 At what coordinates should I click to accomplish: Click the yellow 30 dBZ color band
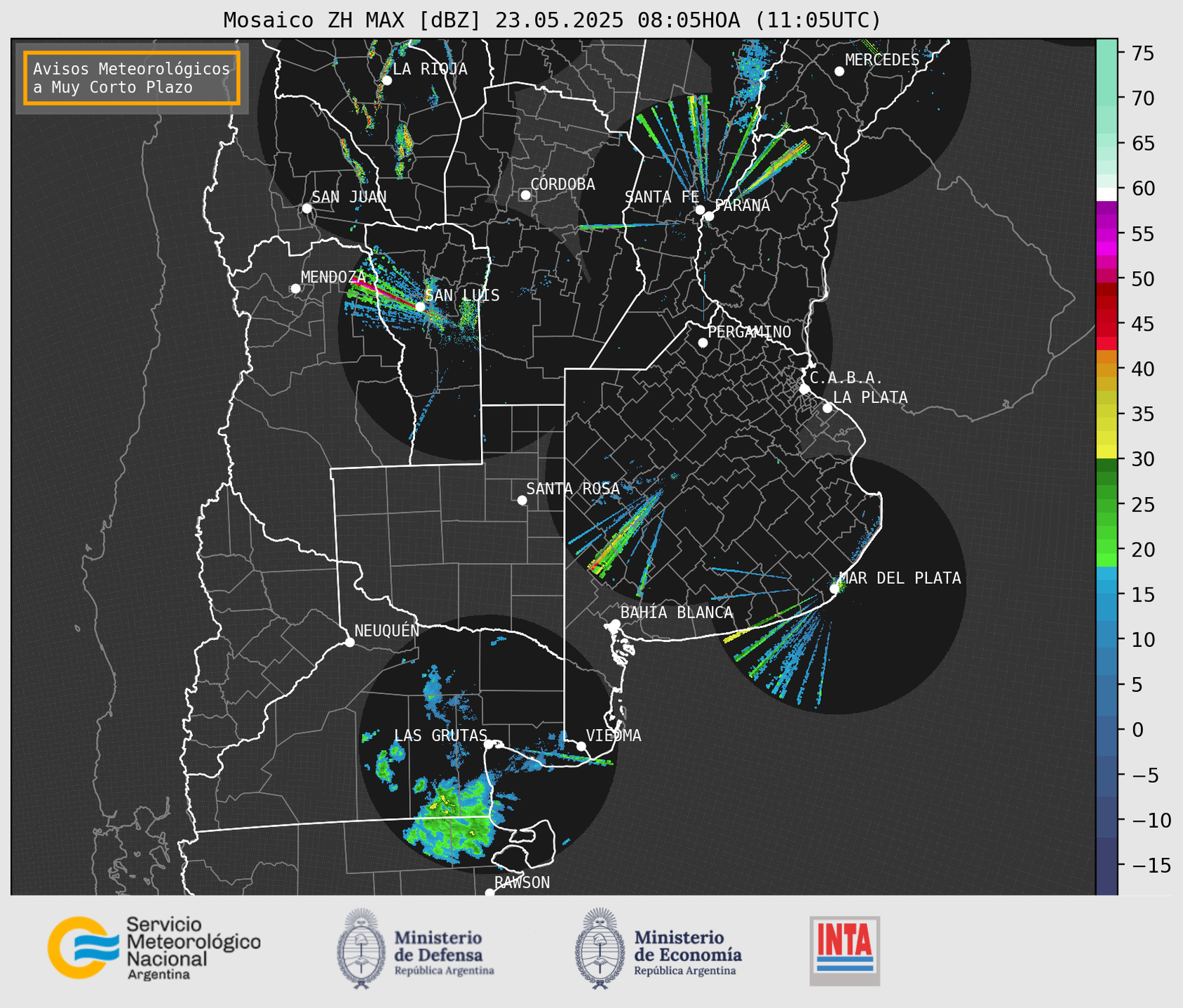click(1106, 452)
